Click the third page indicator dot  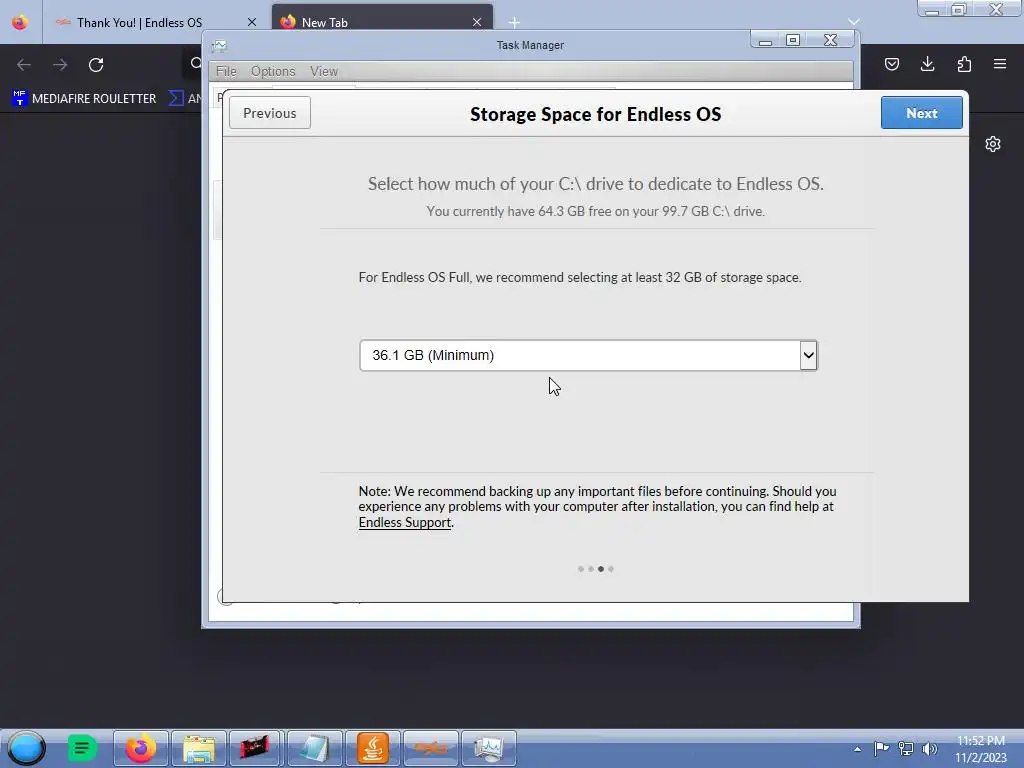tap(601, 569)
